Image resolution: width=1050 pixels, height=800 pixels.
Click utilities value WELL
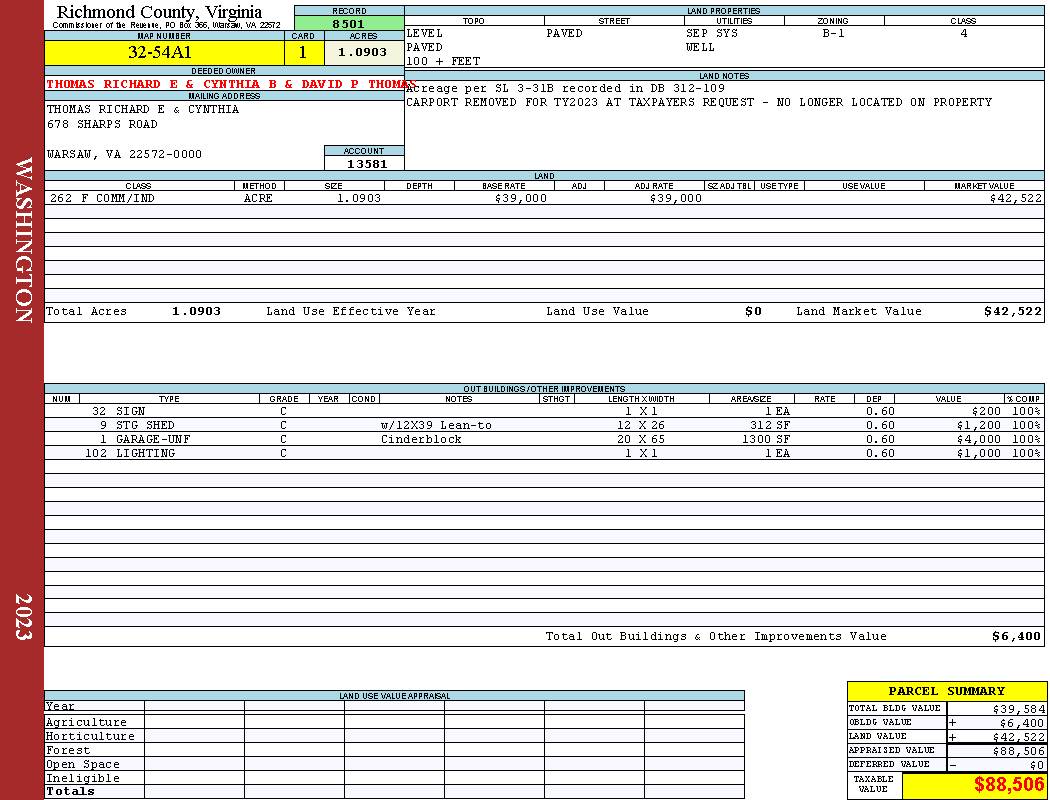[700, 48]
